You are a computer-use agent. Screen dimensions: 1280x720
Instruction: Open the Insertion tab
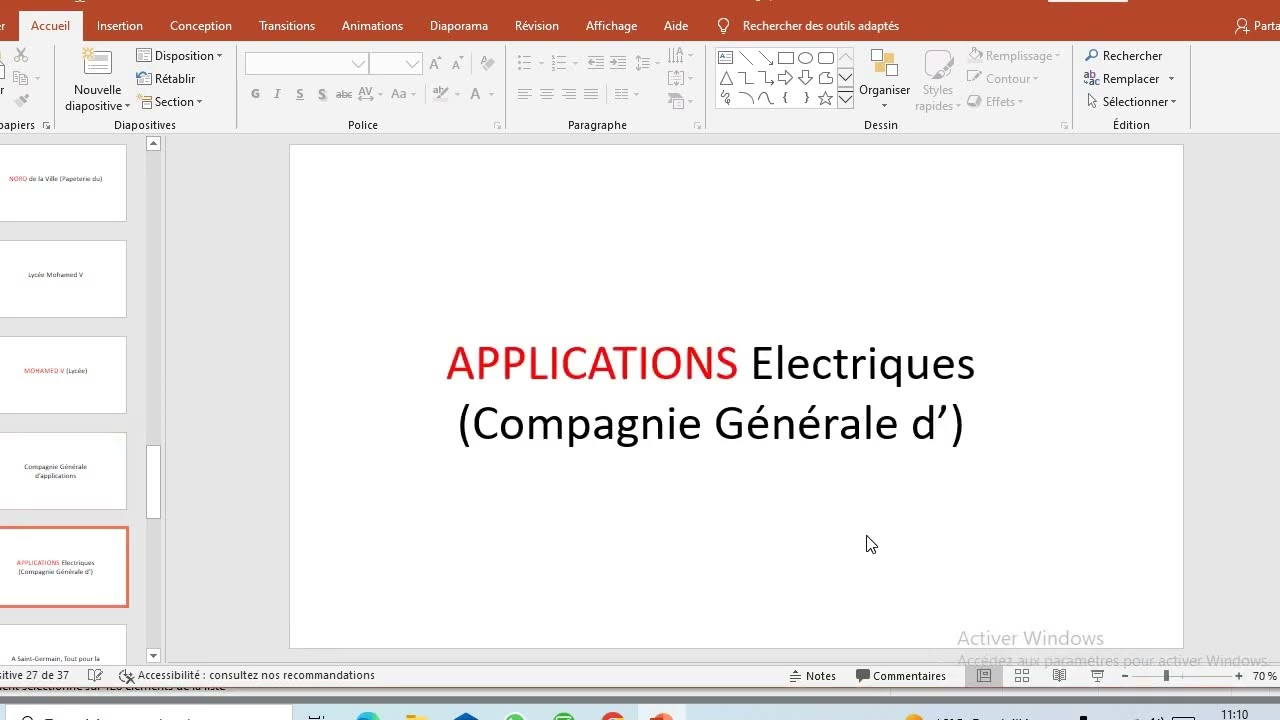point(120,26)
